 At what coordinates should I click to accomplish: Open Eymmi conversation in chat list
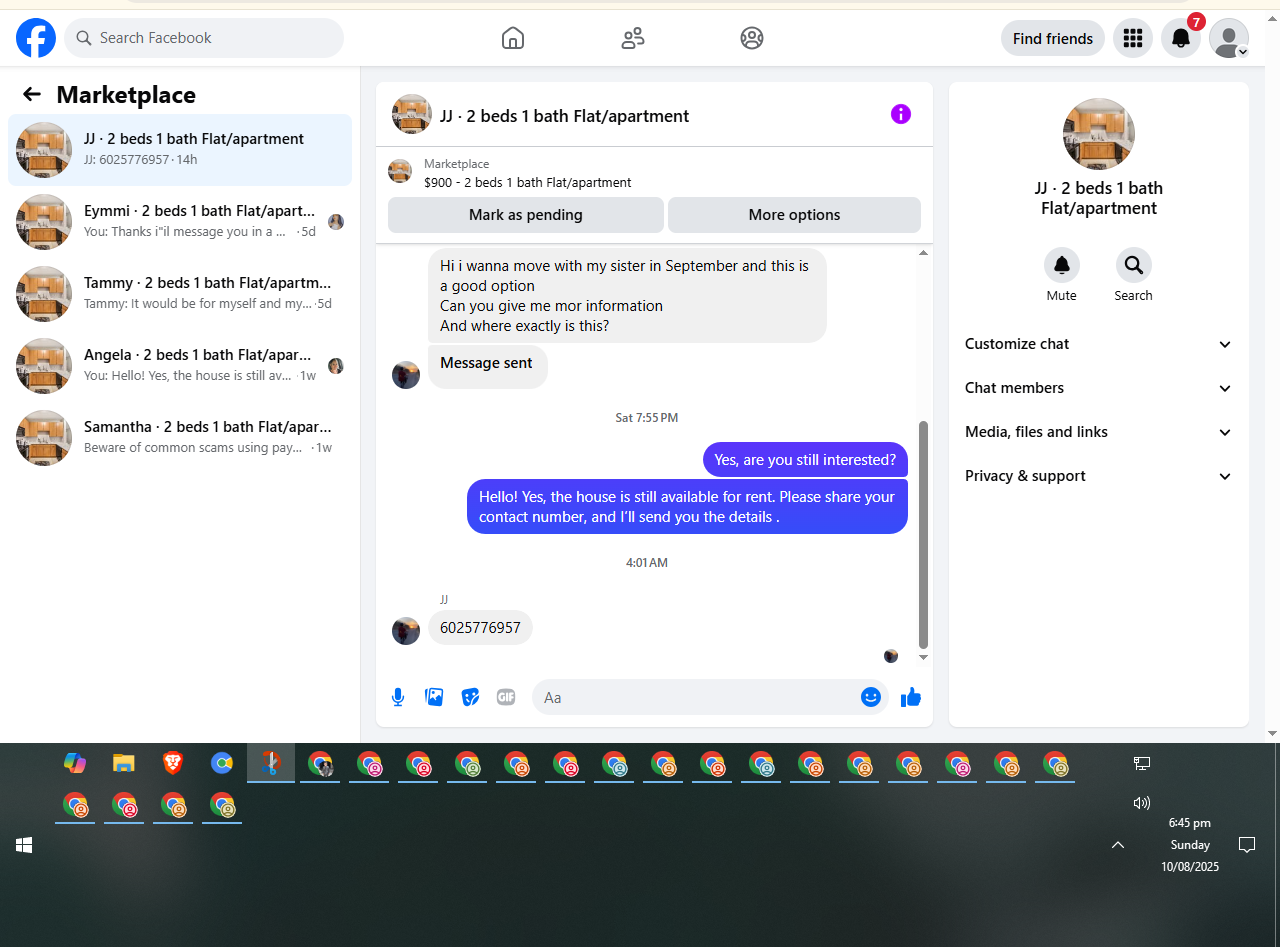[x=180, y=222]
